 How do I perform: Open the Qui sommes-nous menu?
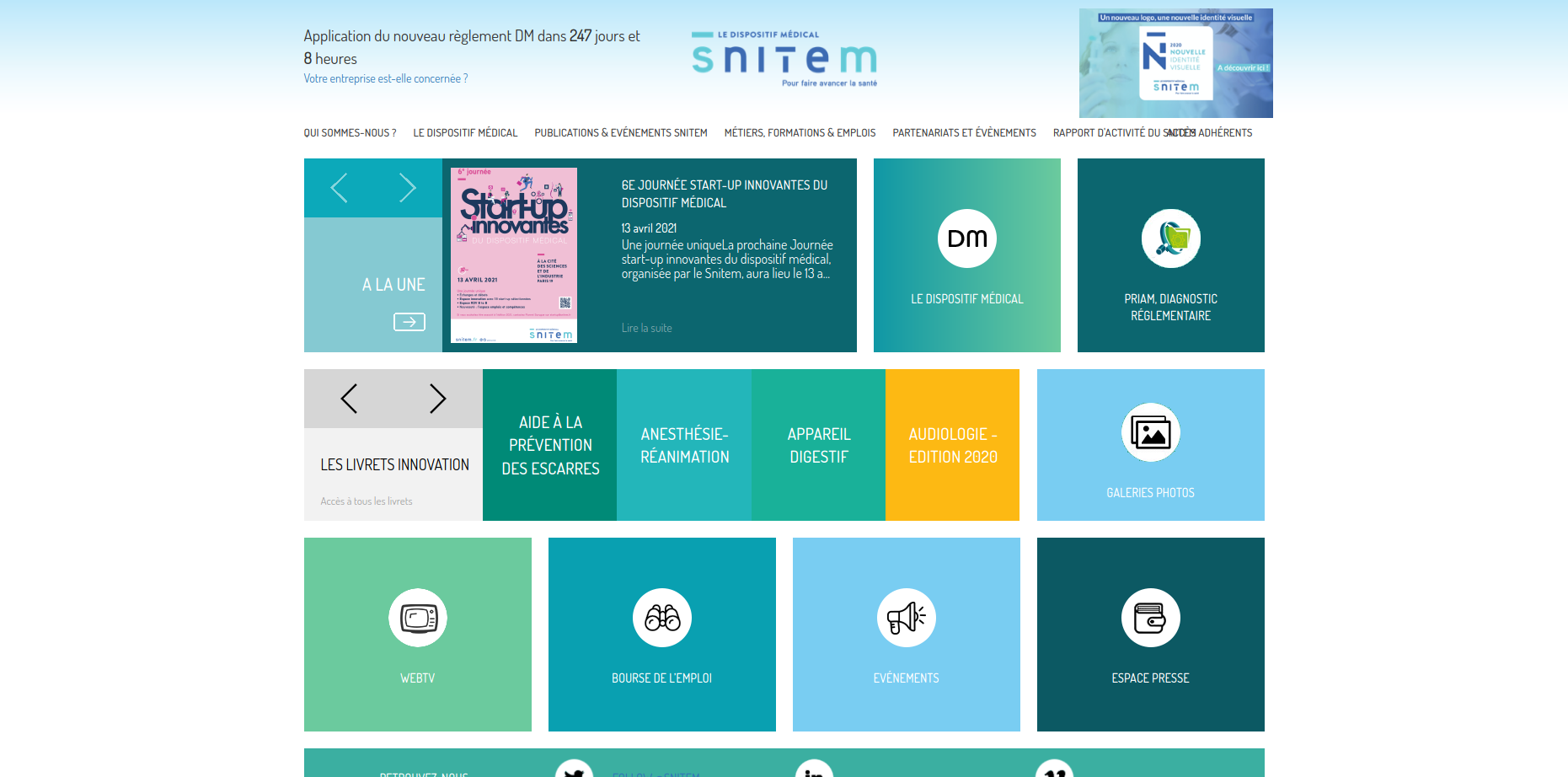click(x=350, y=133)
